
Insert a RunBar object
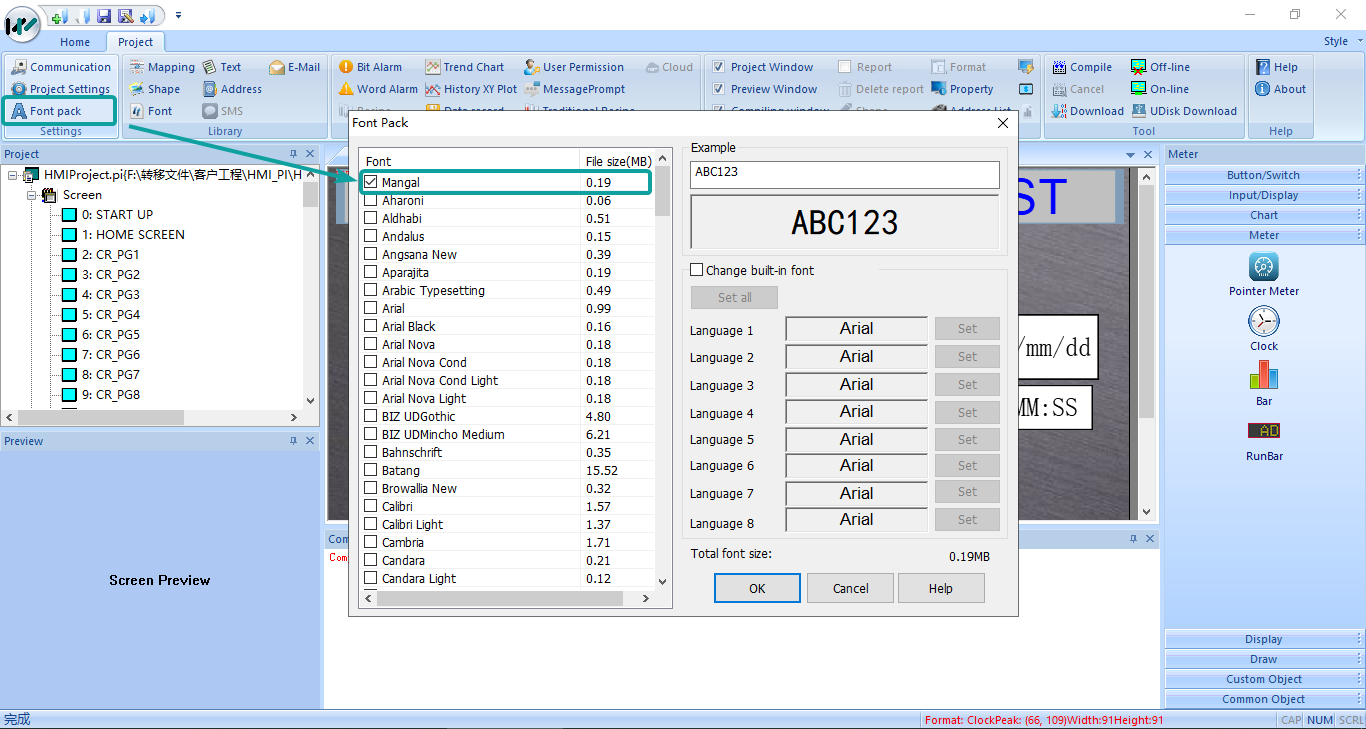(x=1264, y=439)
